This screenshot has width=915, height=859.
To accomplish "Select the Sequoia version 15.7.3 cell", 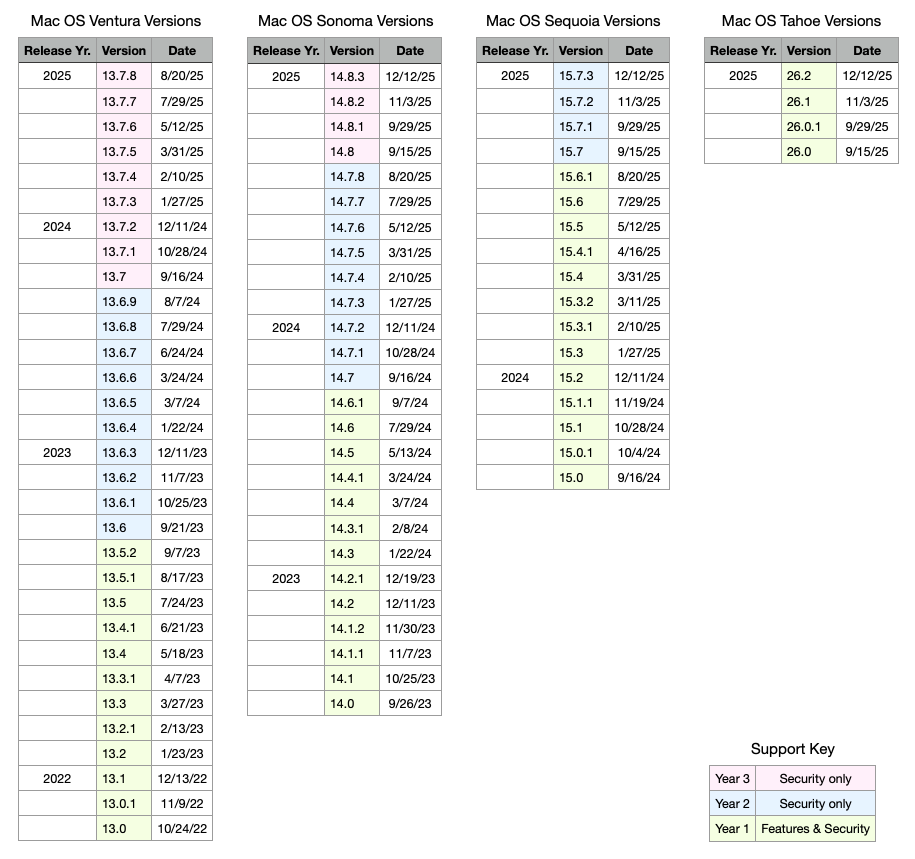I will click(581, 76).
